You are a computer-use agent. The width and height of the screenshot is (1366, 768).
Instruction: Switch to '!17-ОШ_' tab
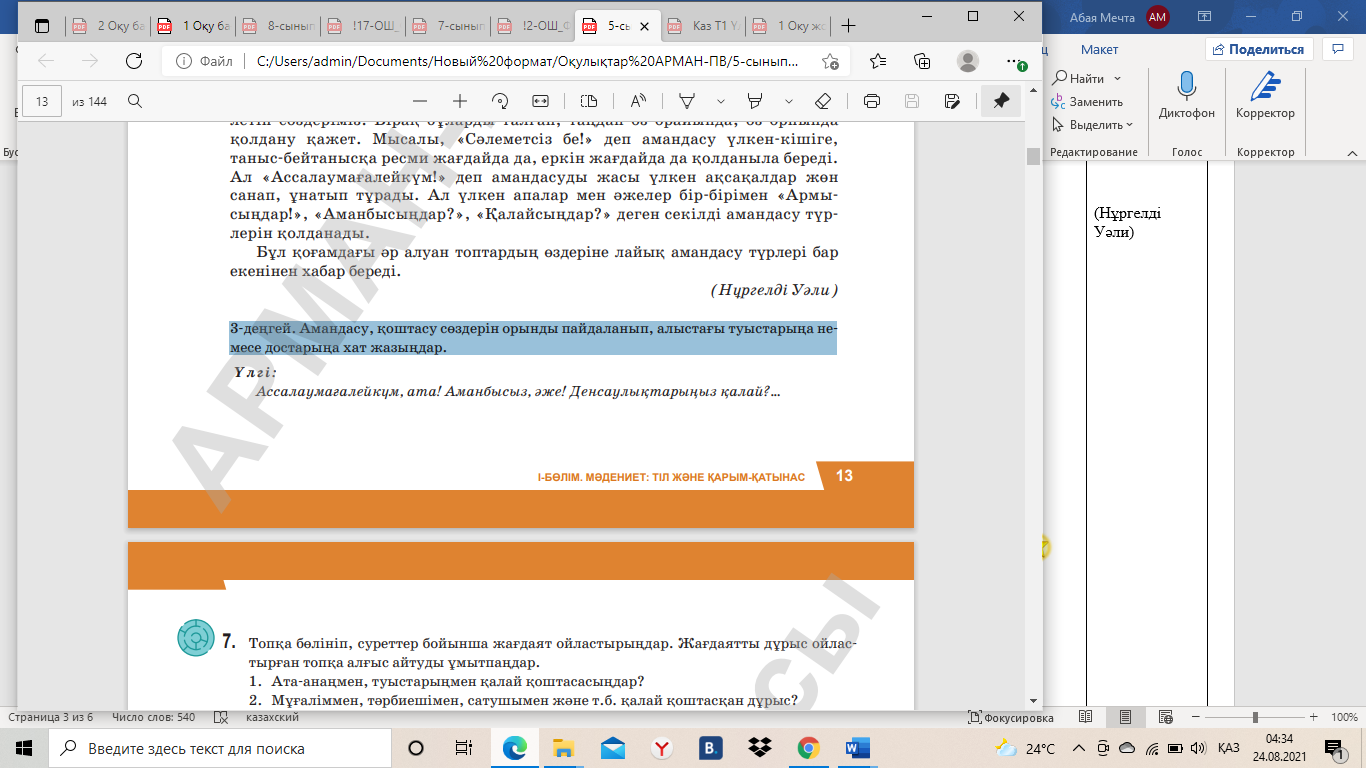click(x=365, y=26)
